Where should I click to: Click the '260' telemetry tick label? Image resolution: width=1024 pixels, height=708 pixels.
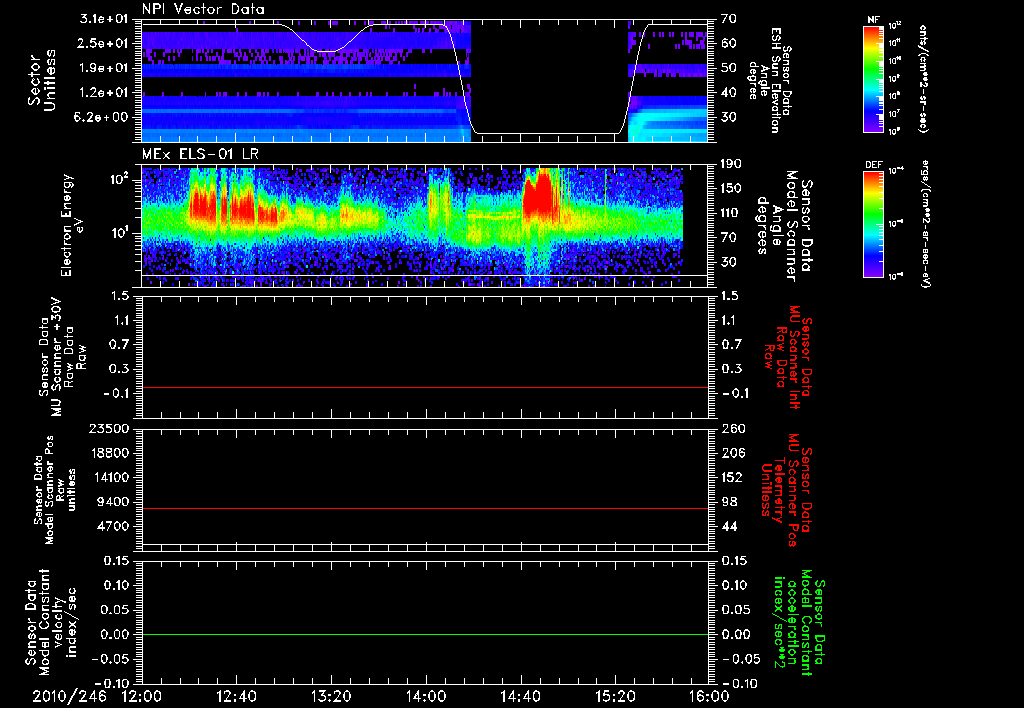(732, 429)
